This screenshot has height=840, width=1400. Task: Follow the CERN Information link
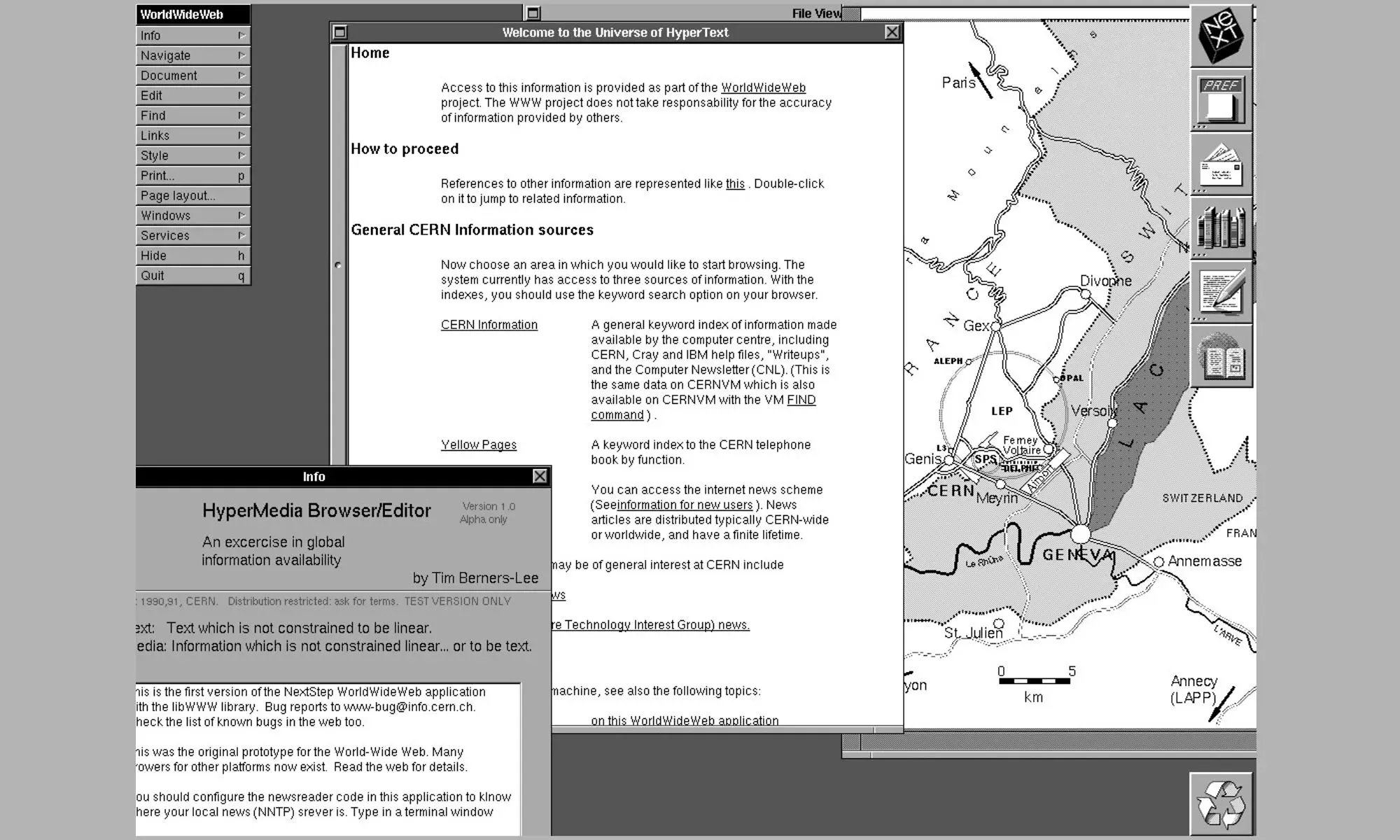pos(489,325)
